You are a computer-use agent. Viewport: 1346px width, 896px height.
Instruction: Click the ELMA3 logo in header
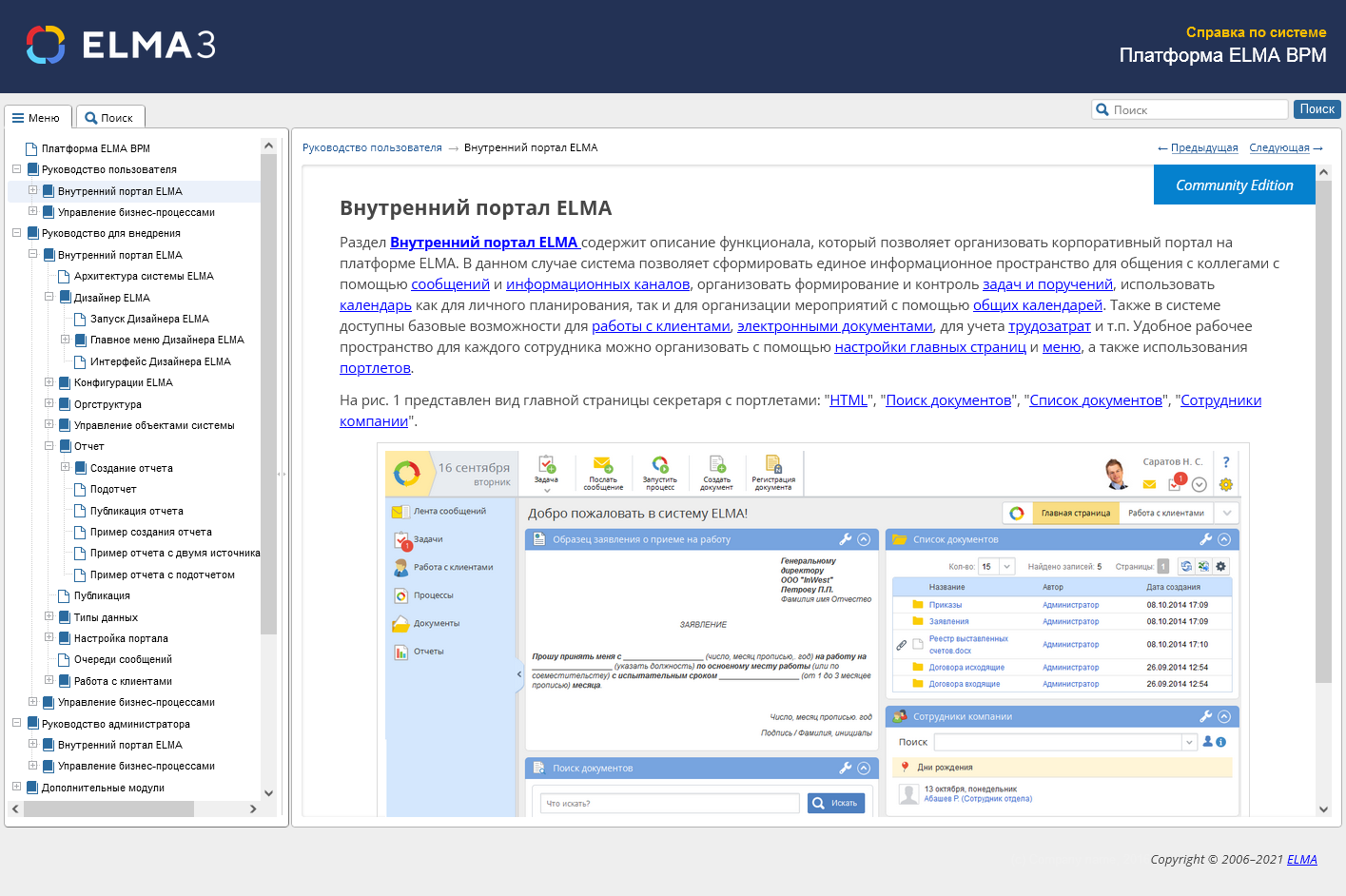coord(121,45)
